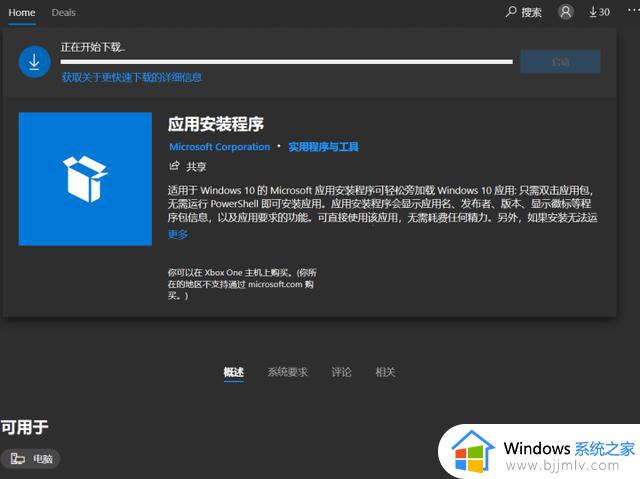Screen dimensions: 640x479
Task: Open the more options ellipsis menu
Action: click(633, 11)
